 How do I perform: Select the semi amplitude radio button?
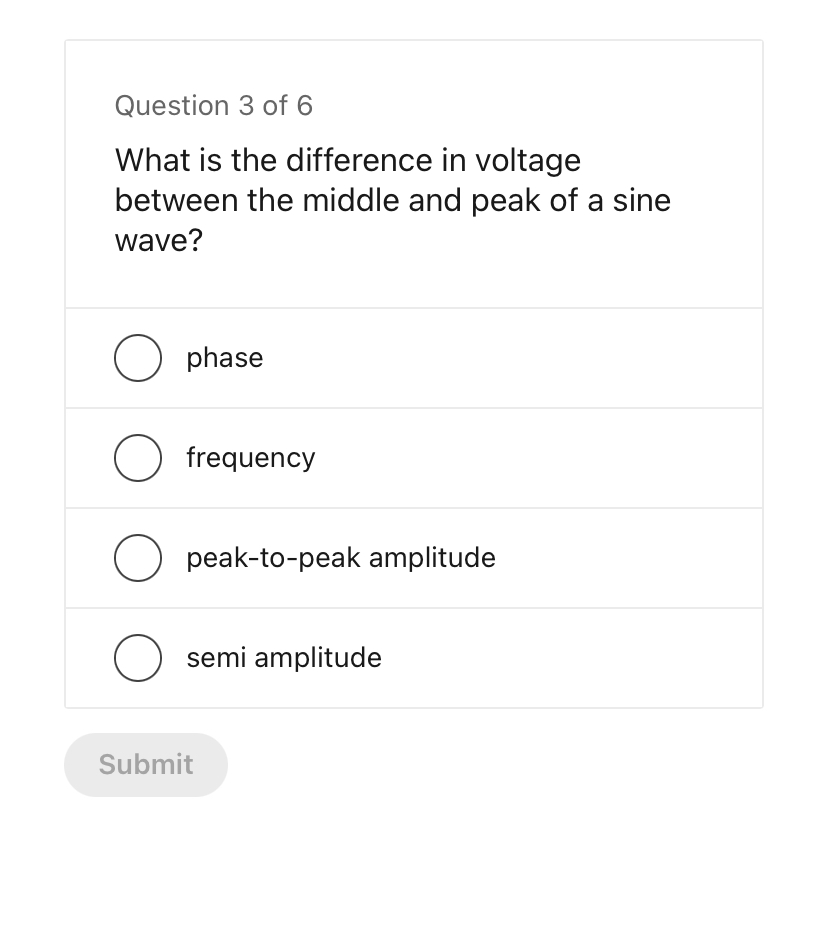click(138, 658)
